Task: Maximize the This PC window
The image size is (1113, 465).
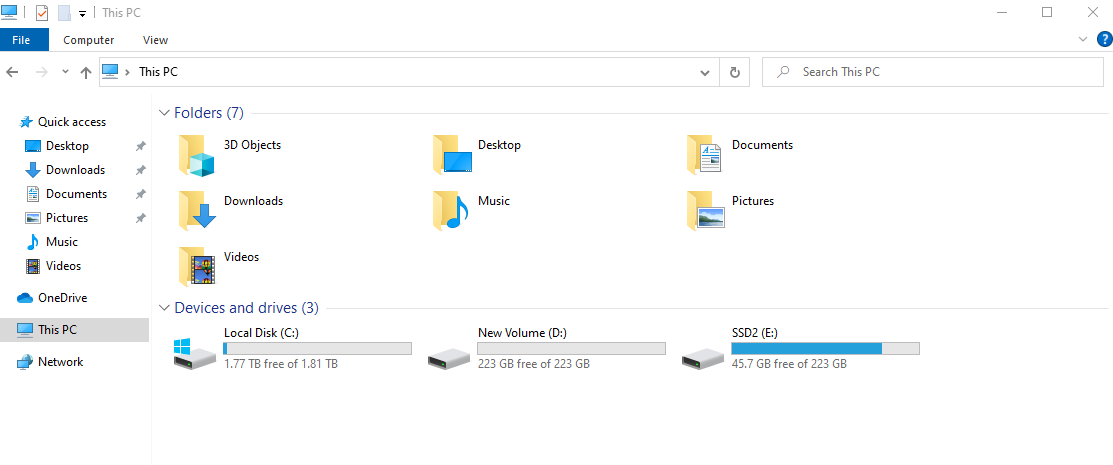Action: (x=1047, y=13)
